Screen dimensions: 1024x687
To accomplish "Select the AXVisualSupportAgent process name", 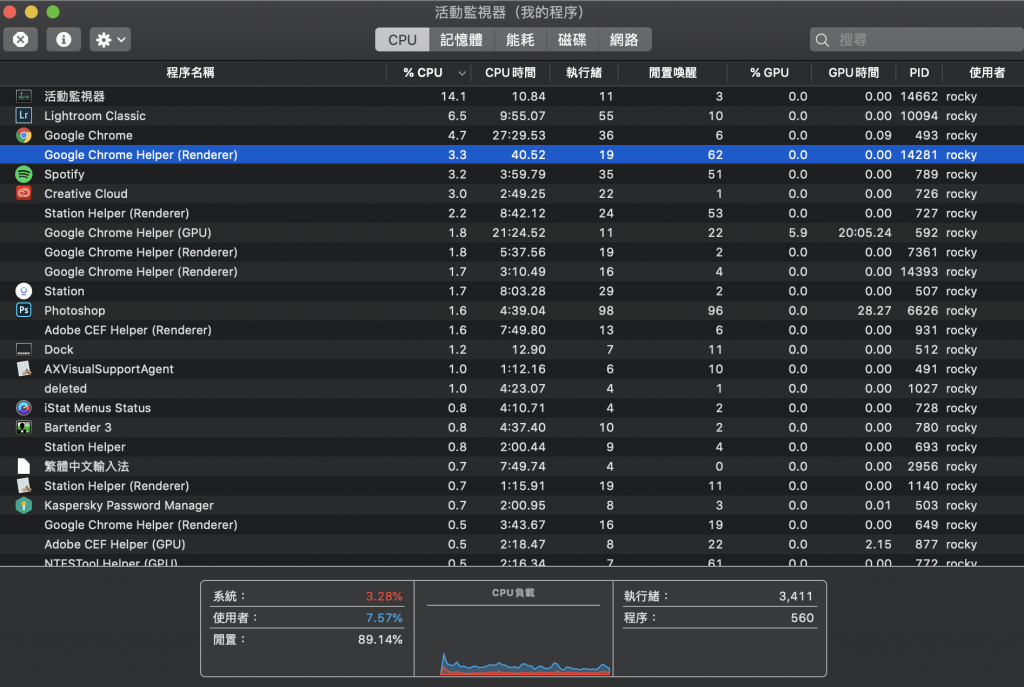I will click(x=108, y=369).
